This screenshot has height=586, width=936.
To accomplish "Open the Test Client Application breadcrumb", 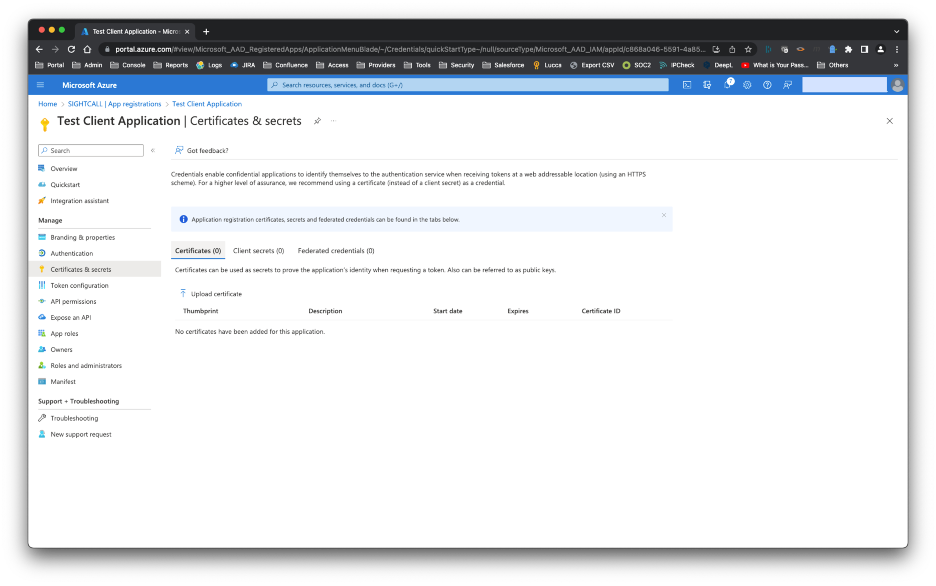I will click(x=207, y=104).
